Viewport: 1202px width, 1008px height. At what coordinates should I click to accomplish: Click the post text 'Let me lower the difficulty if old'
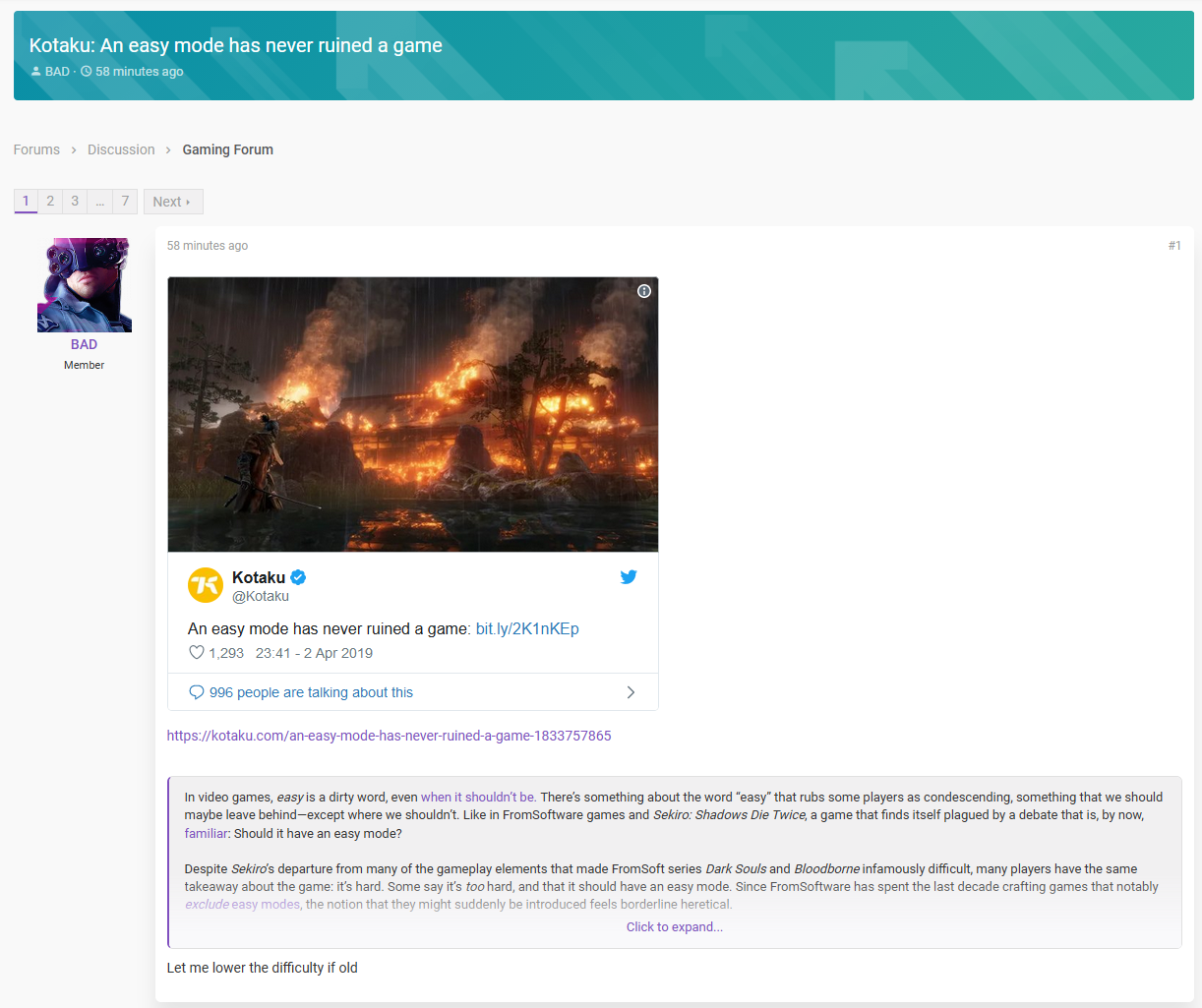pos(263,968)
